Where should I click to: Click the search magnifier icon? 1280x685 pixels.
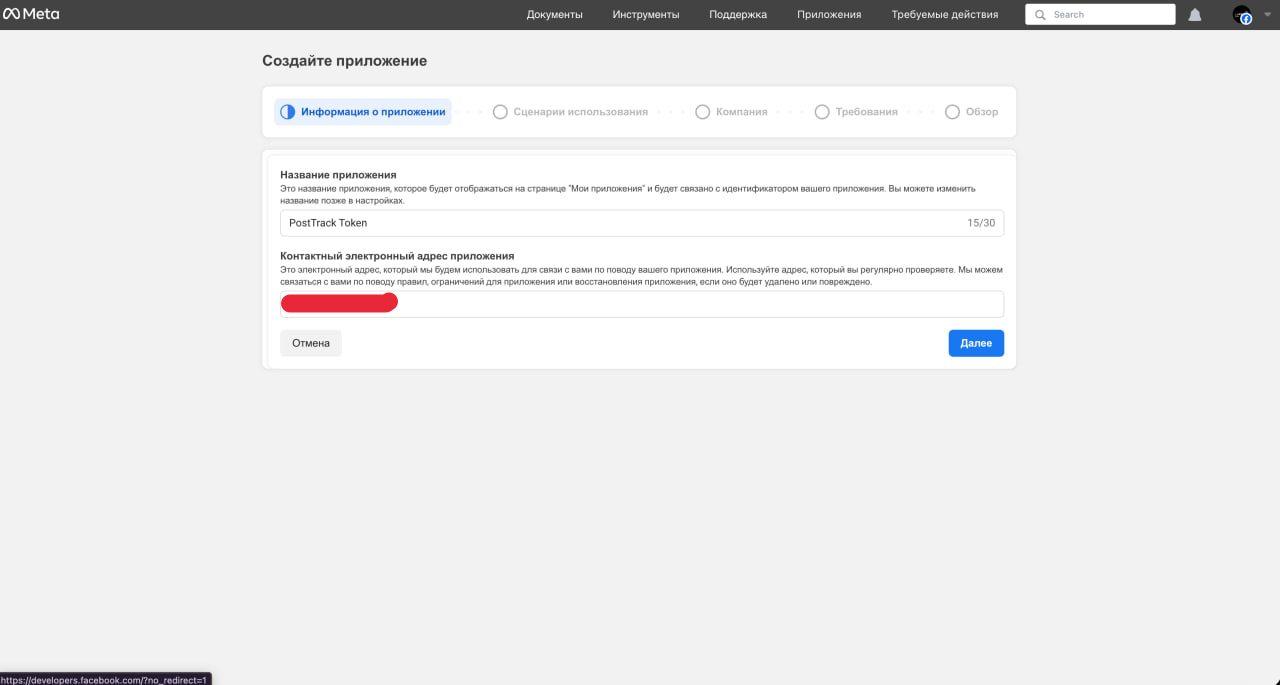click(1040, 14)
